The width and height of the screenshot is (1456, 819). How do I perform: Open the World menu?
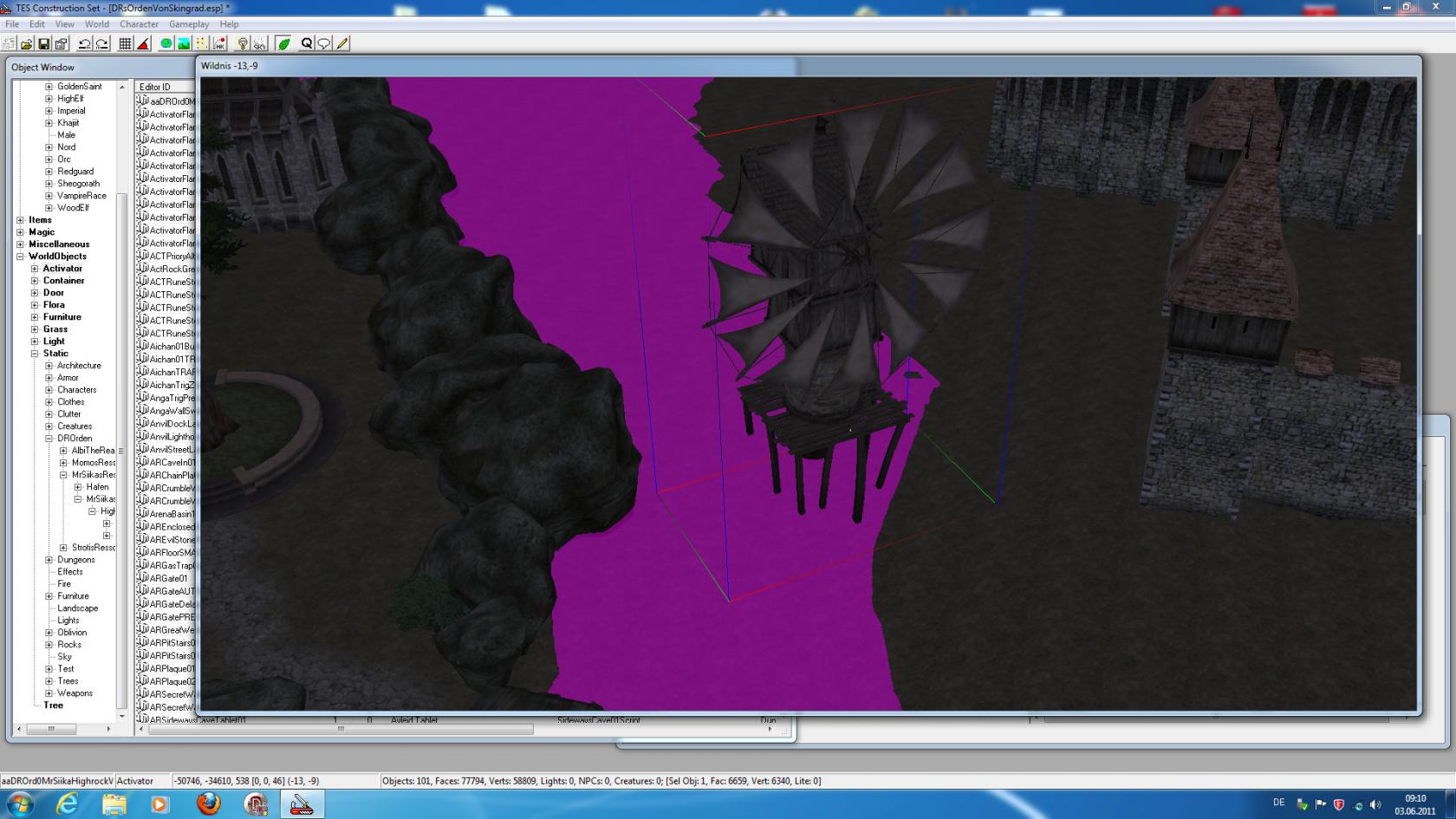coord(96,24)
